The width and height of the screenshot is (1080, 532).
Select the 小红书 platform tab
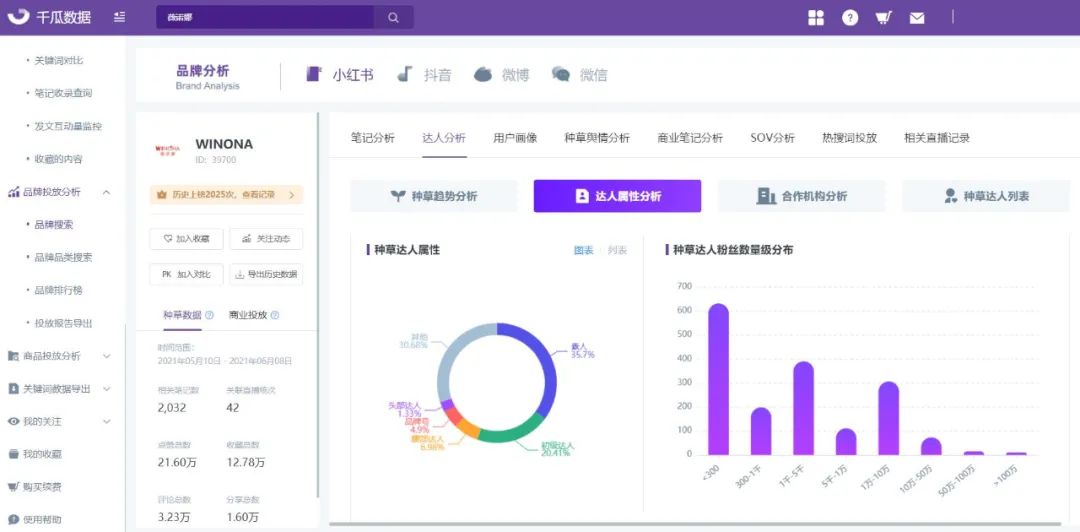(x=340, y=75)
